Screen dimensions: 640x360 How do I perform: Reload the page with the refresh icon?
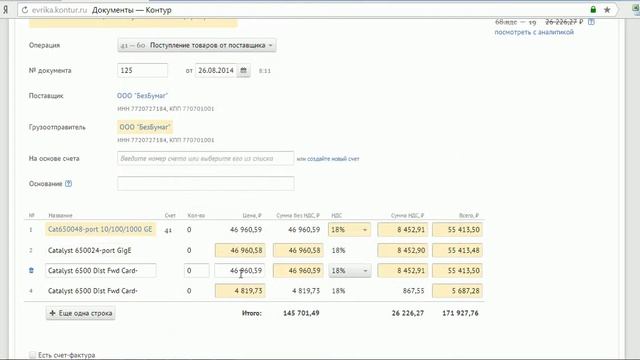coord(24,10)
